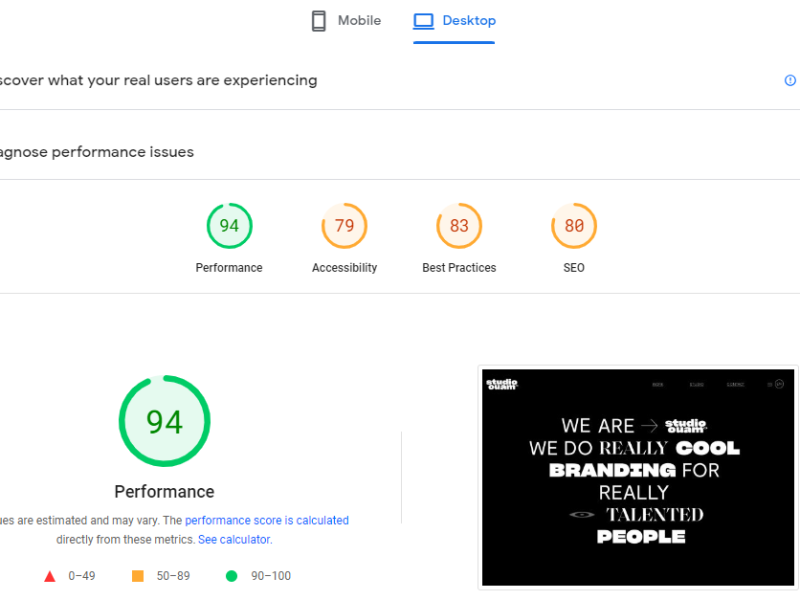Jump to Accessibility score gauge 79
This screenshot has height=600, width=800.
[x=344, y=226]
